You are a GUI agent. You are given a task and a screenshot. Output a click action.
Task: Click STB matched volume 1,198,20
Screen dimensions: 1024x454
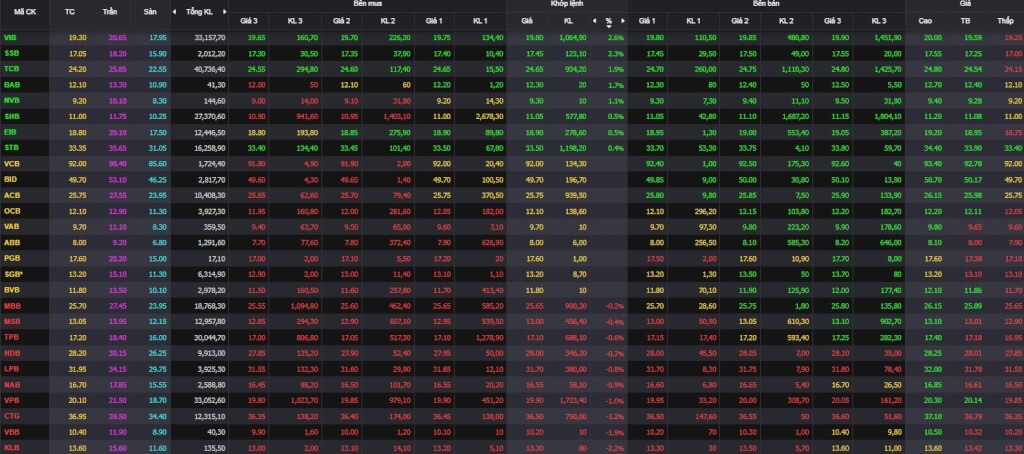(573, 148)
